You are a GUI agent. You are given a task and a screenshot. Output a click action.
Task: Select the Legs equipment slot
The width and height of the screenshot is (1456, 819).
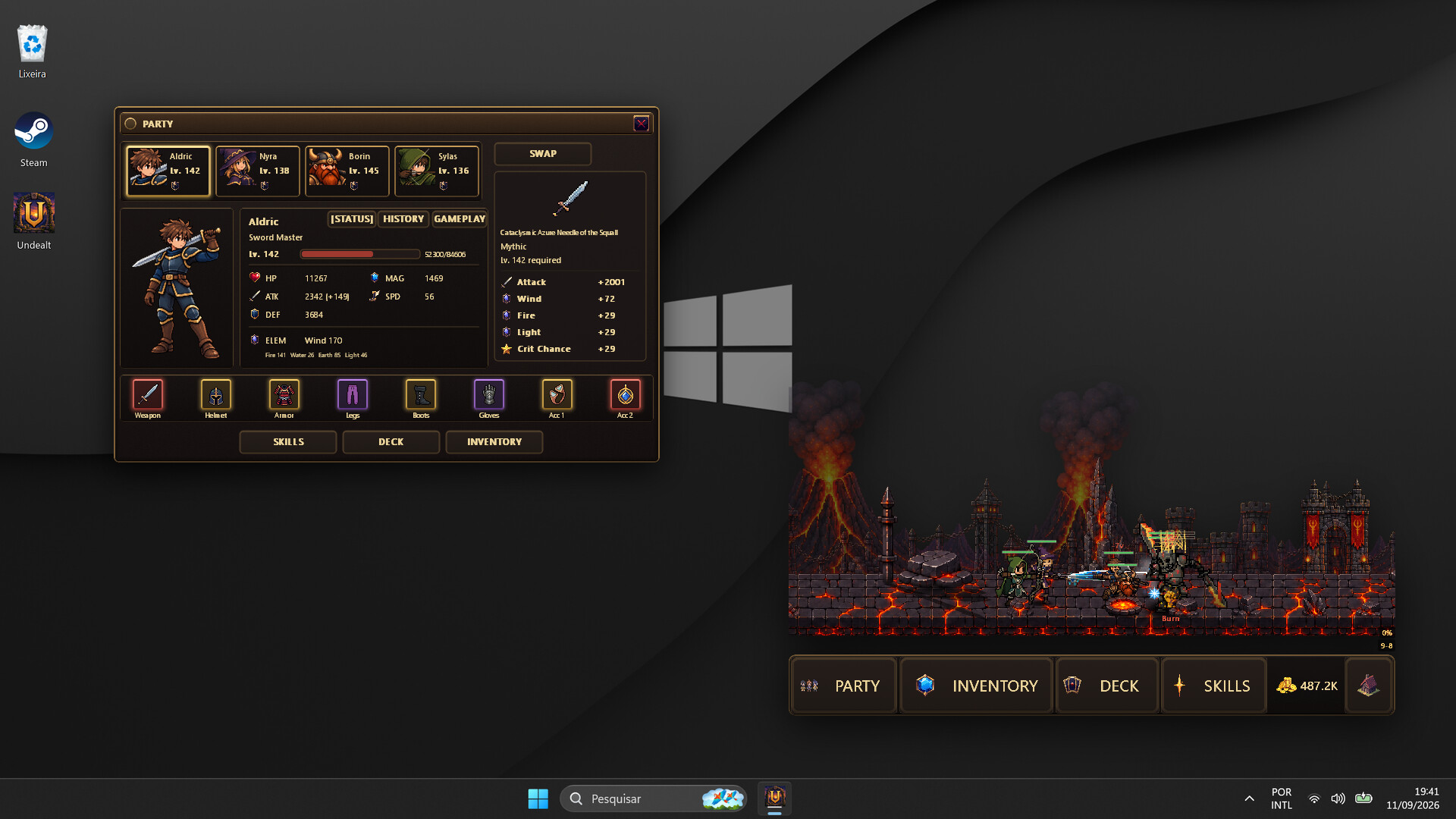point(353,395)
